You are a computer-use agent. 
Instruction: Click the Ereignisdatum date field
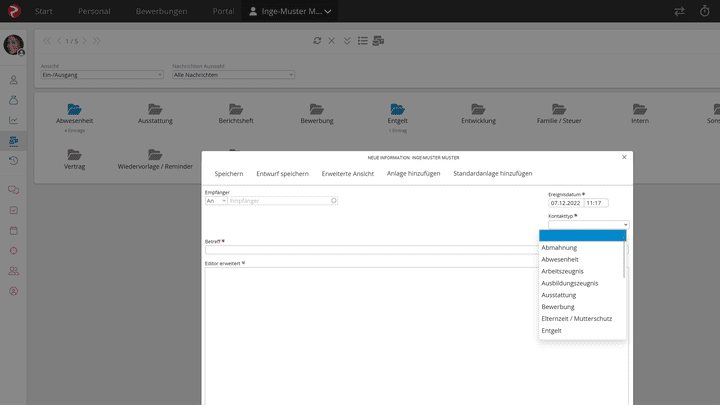[565, 203]
